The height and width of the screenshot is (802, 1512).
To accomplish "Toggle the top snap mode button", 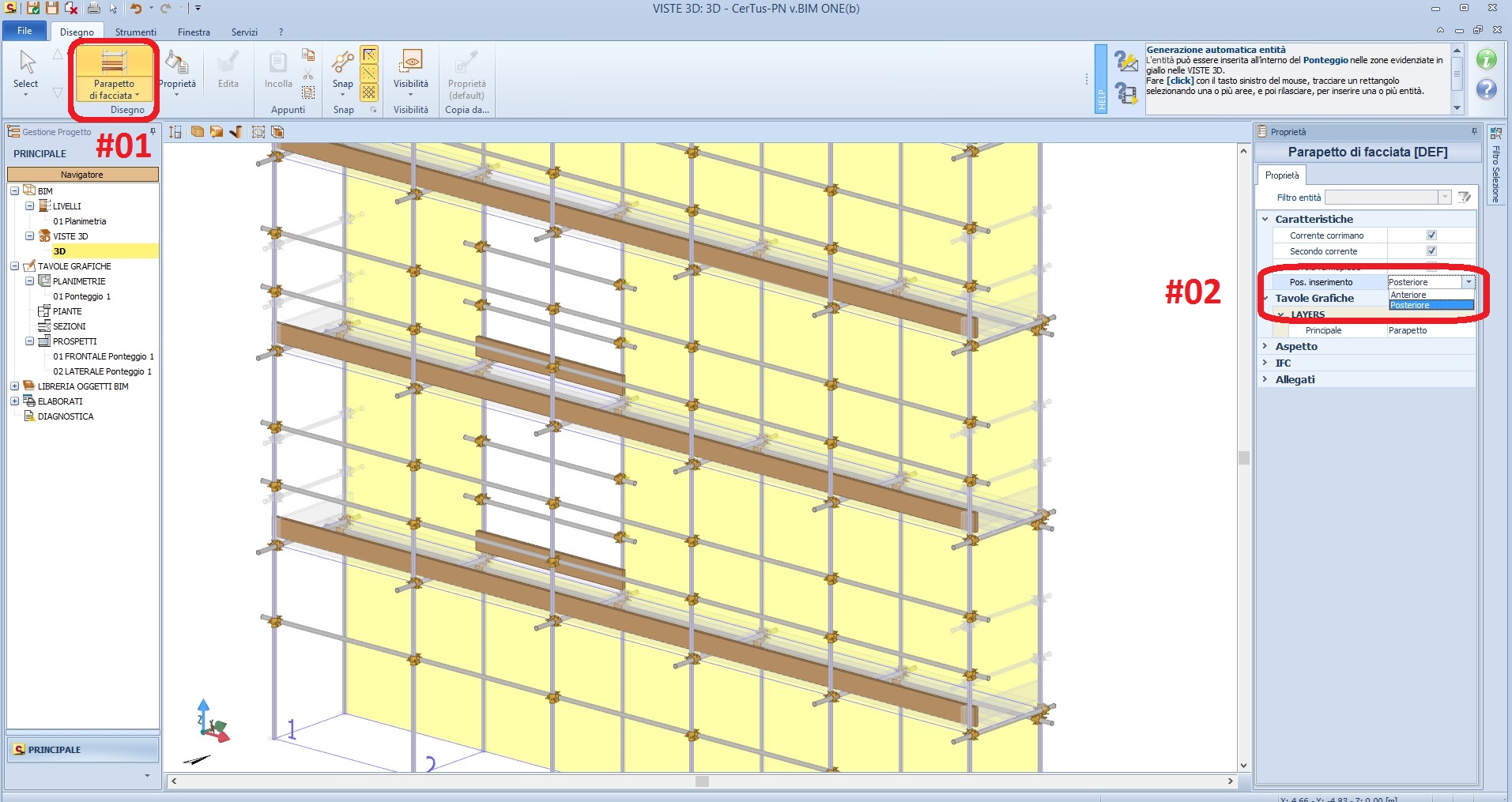I will click(x=369, y=55).
